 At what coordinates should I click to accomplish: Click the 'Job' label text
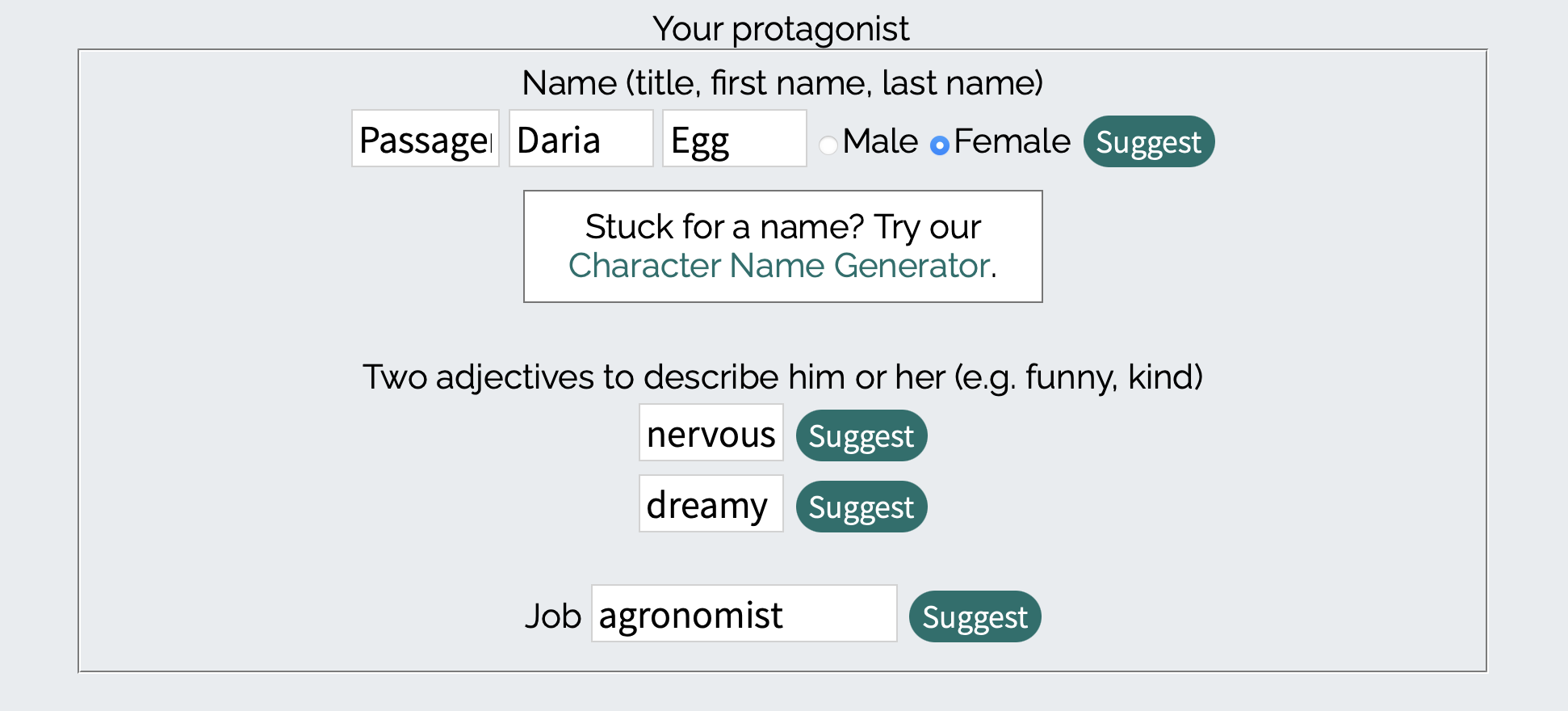coord(553,616)
